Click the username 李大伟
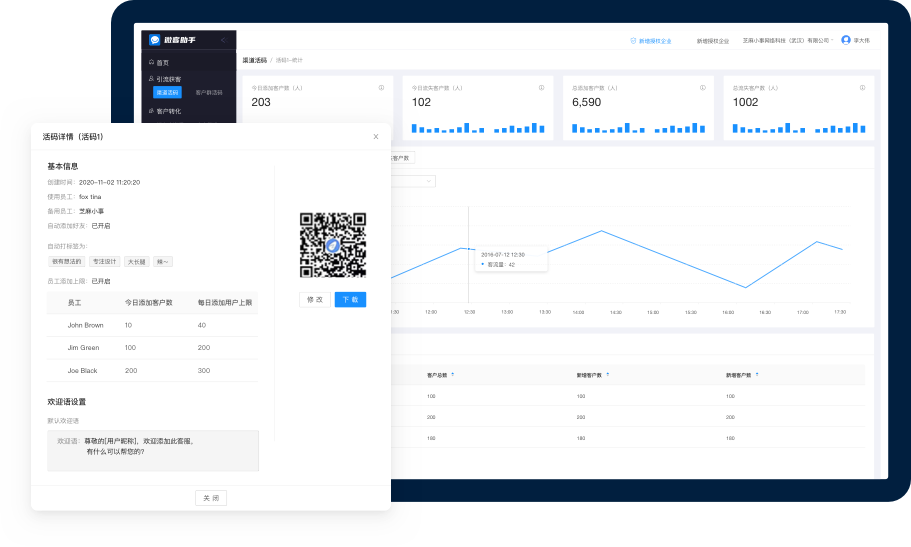The width and height of the screenshot is (911, 547). tap(862, 41)
